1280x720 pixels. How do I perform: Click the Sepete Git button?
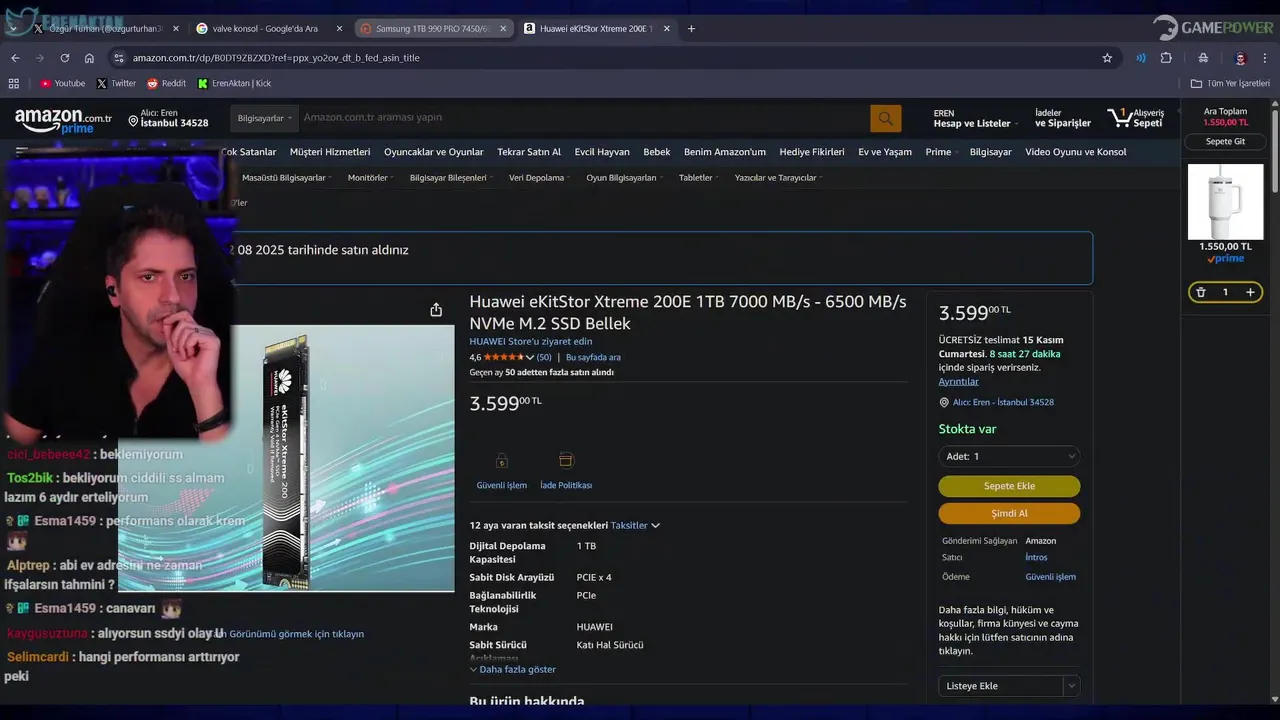click(1226, 142)
